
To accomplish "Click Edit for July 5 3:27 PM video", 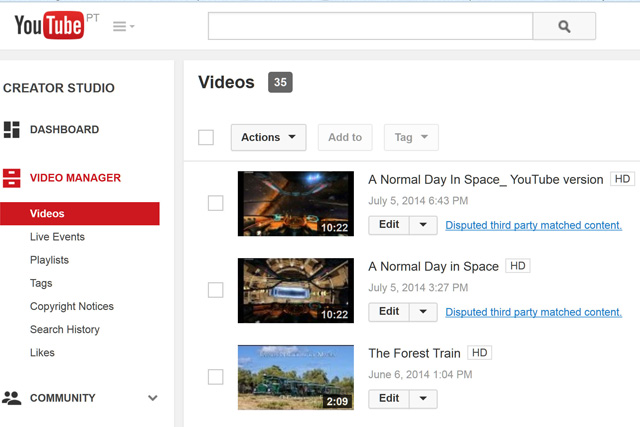I will pyautogui.click(x=389, y=312).
